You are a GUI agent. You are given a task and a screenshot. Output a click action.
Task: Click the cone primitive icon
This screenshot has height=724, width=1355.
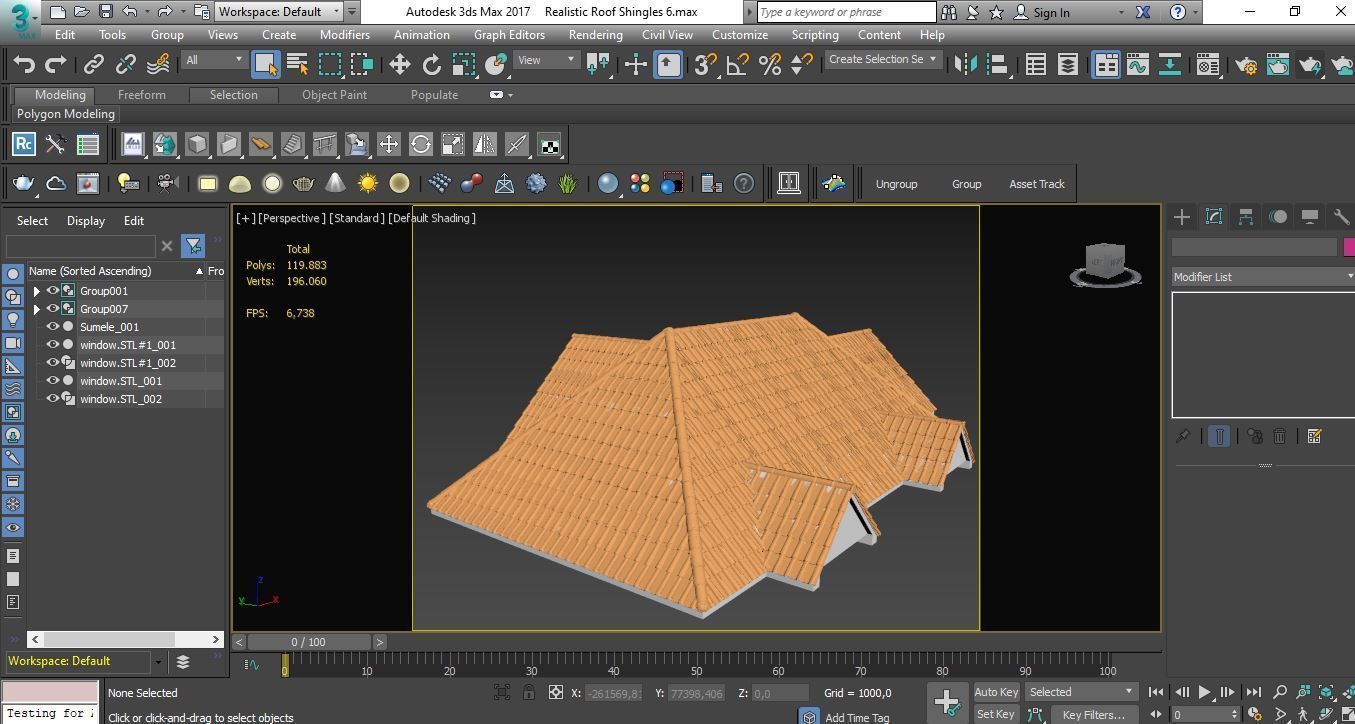point(336,183)
